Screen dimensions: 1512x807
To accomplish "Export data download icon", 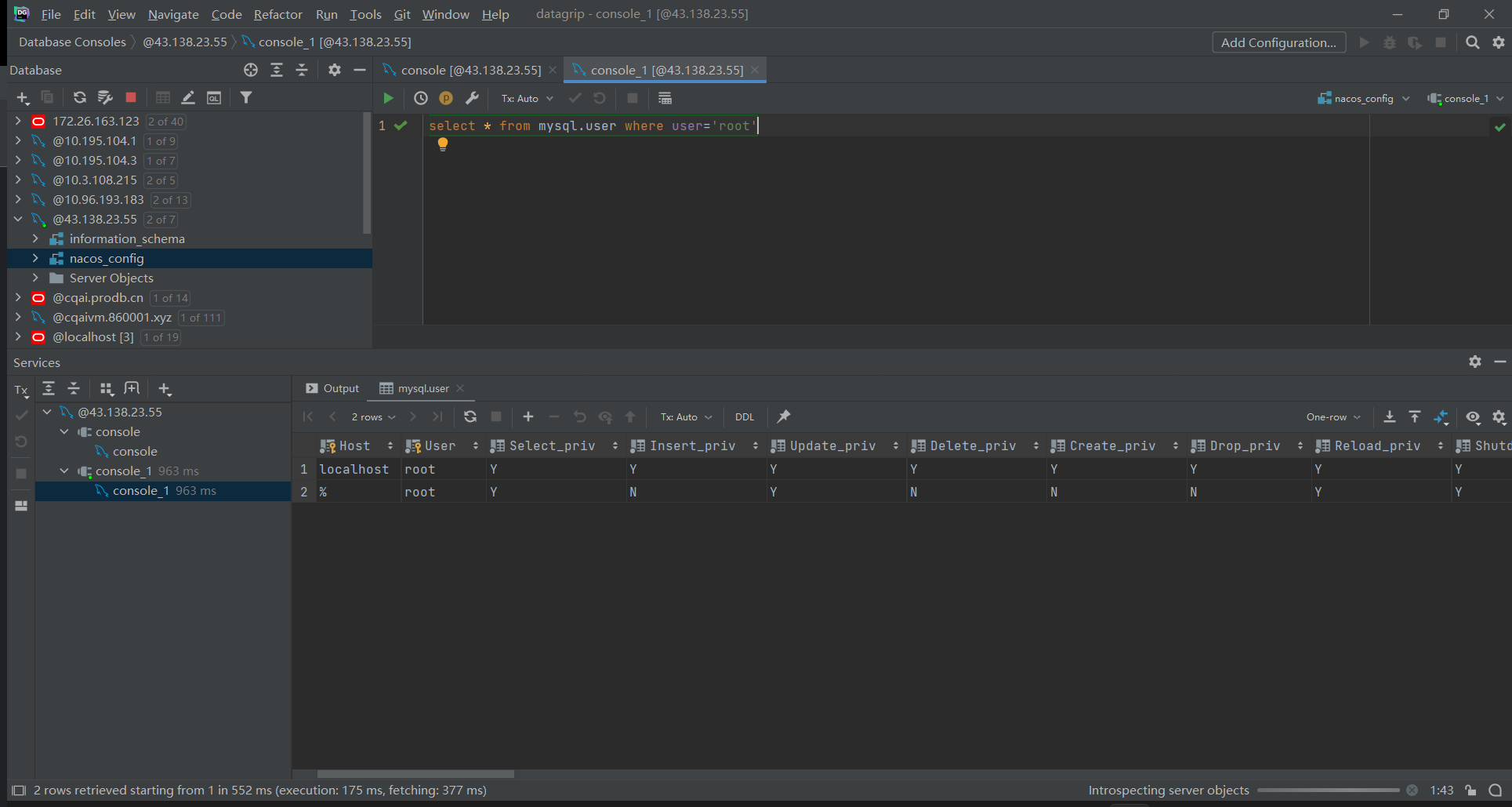I will 1390,416.
